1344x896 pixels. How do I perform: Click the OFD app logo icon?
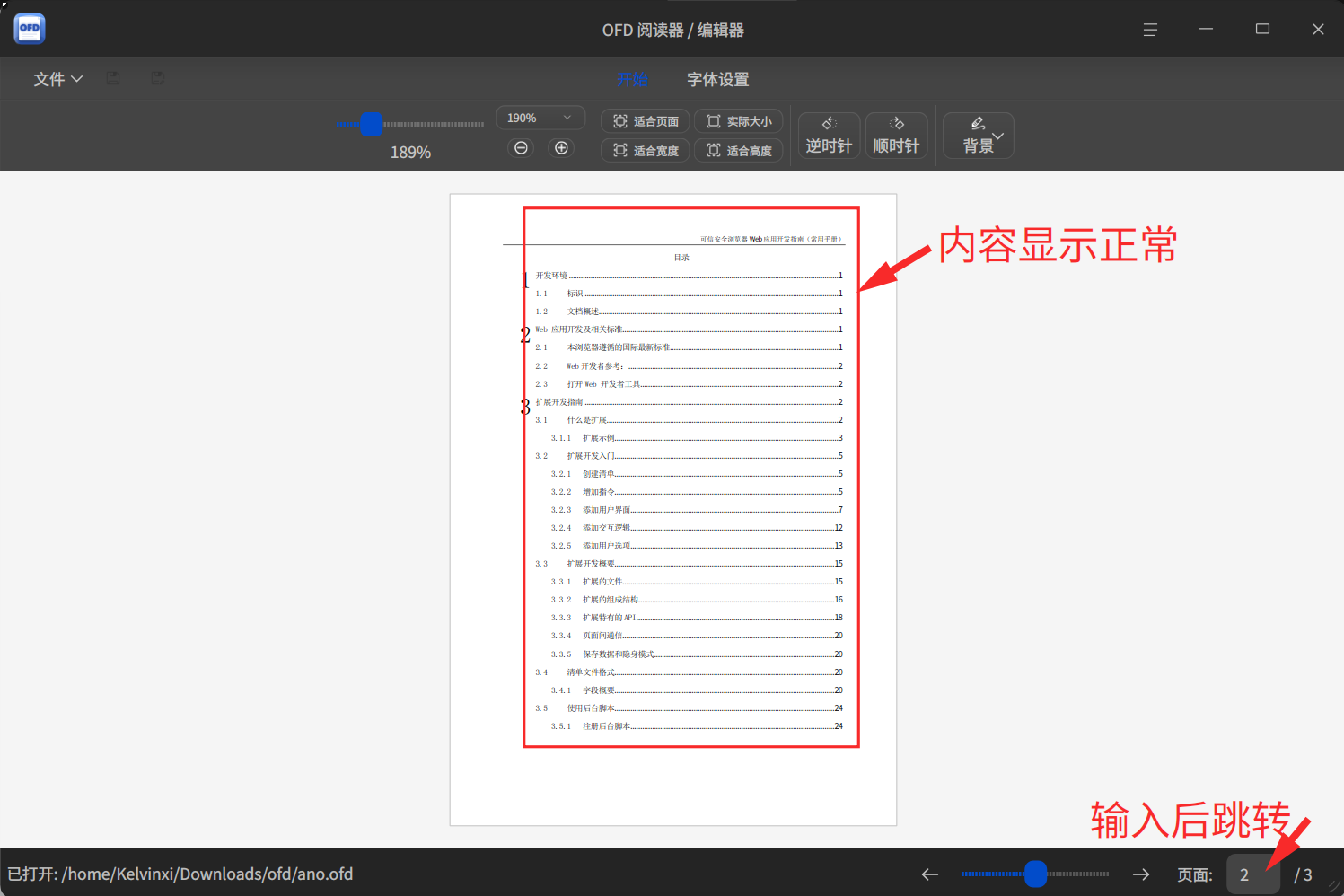point(30,29)
